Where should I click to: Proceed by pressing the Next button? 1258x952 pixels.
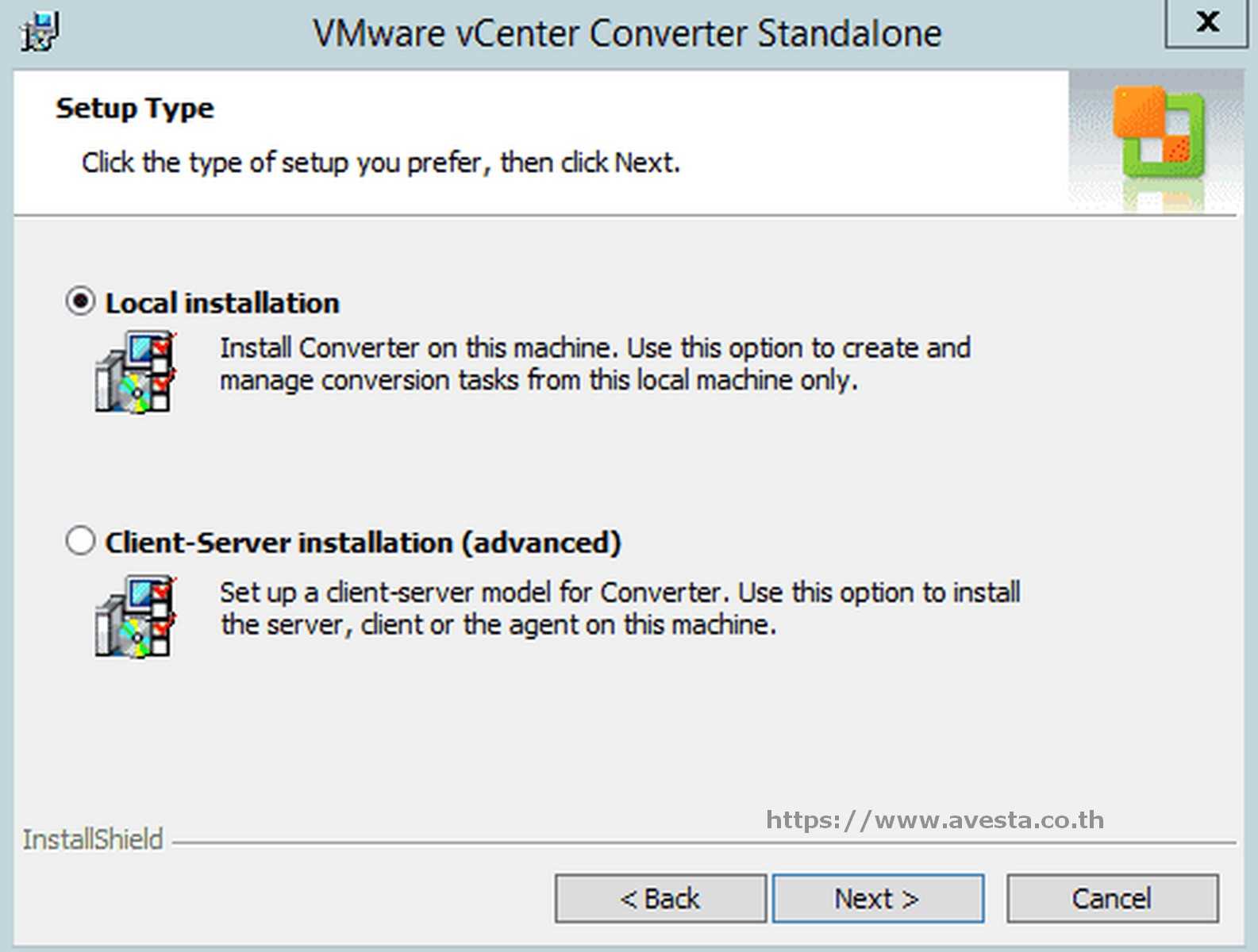click(878, 899)
